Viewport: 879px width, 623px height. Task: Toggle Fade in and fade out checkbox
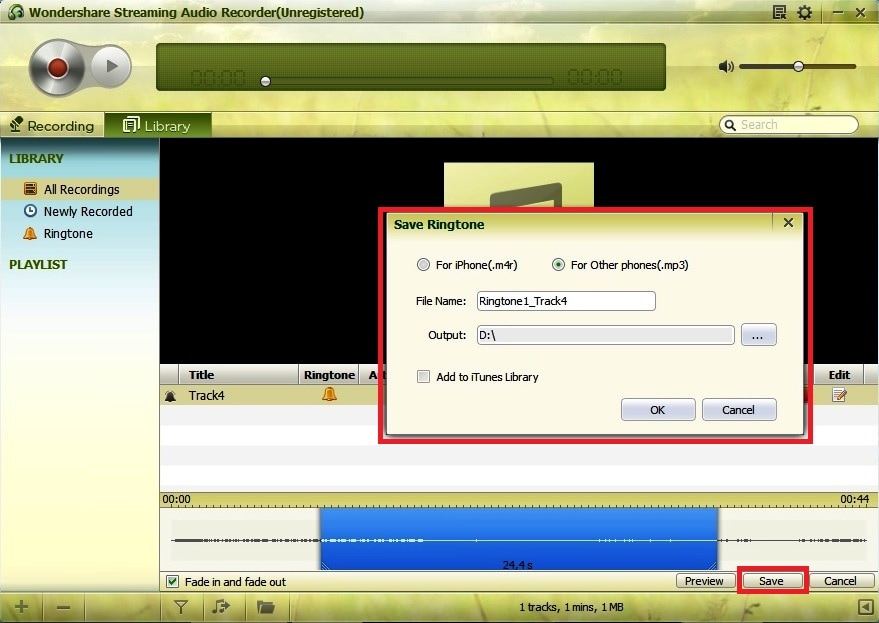[173, 582]
